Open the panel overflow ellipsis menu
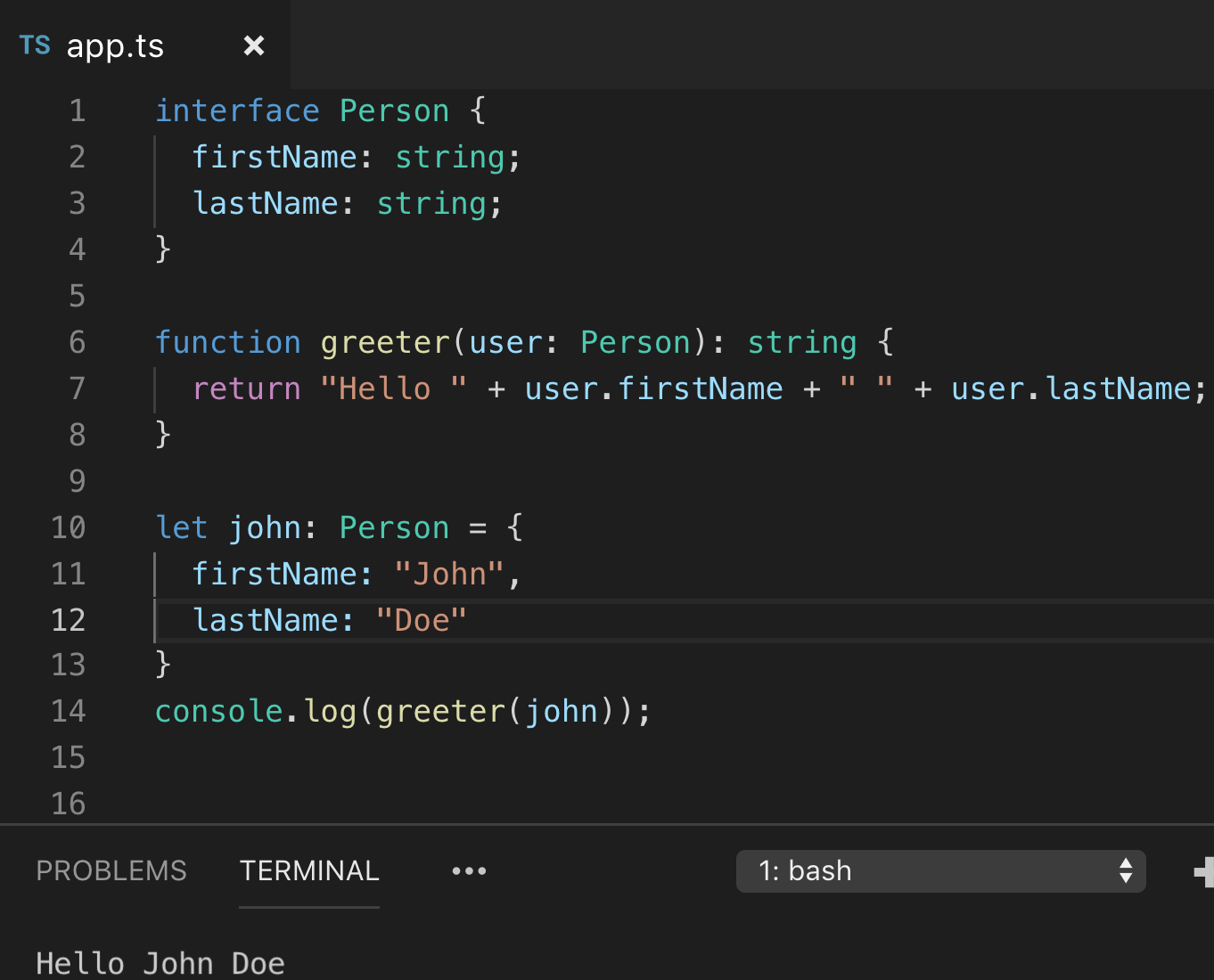The image size is (1214, 980). 469,871
